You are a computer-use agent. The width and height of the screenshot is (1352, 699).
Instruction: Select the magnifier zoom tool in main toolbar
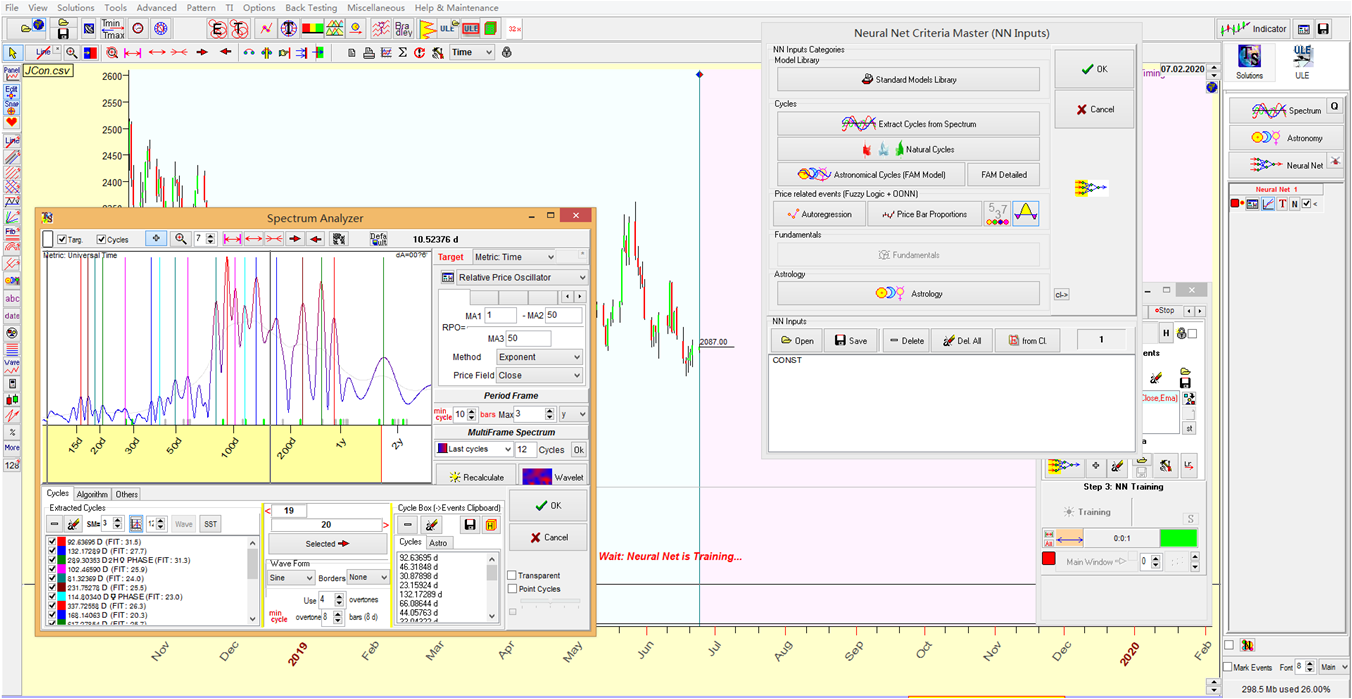click(x=73, y=52)
